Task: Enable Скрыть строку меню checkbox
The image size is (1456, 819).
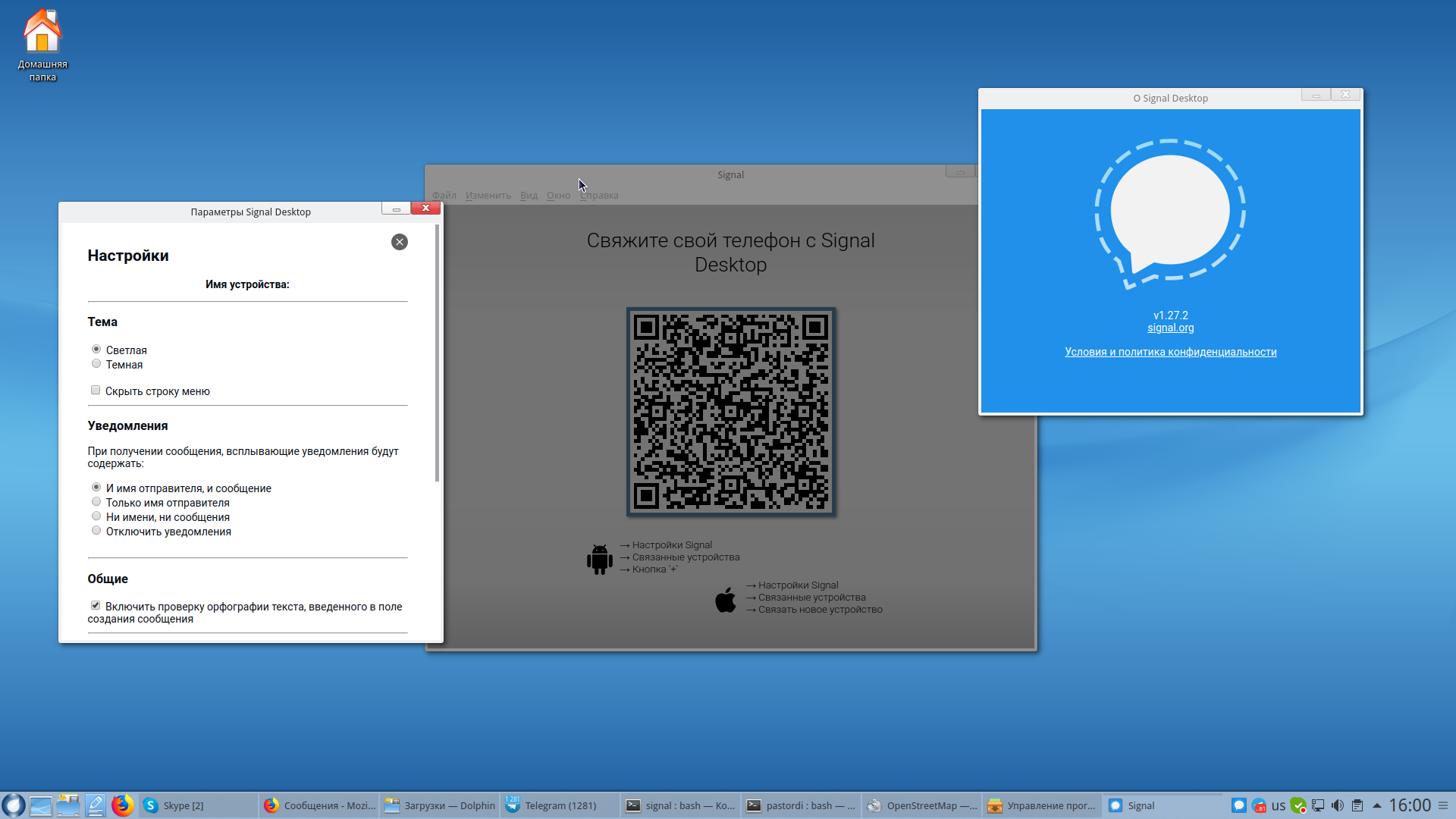Action: [x=96, y=391]
